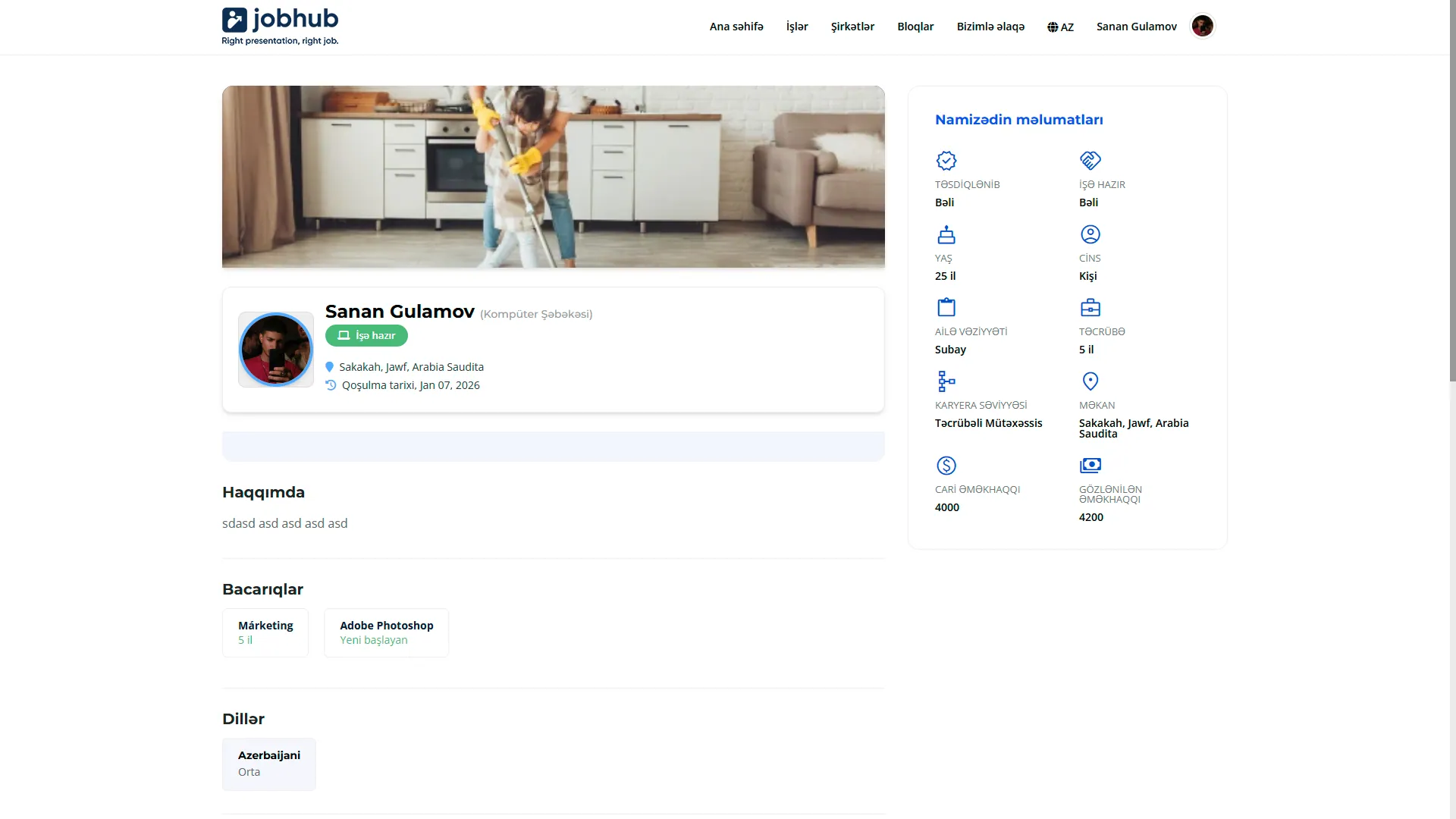This screenshot has width=1456, height=819.
Task: Click the Adobe Photoshop skill card
Action: (x=386, y=632)
